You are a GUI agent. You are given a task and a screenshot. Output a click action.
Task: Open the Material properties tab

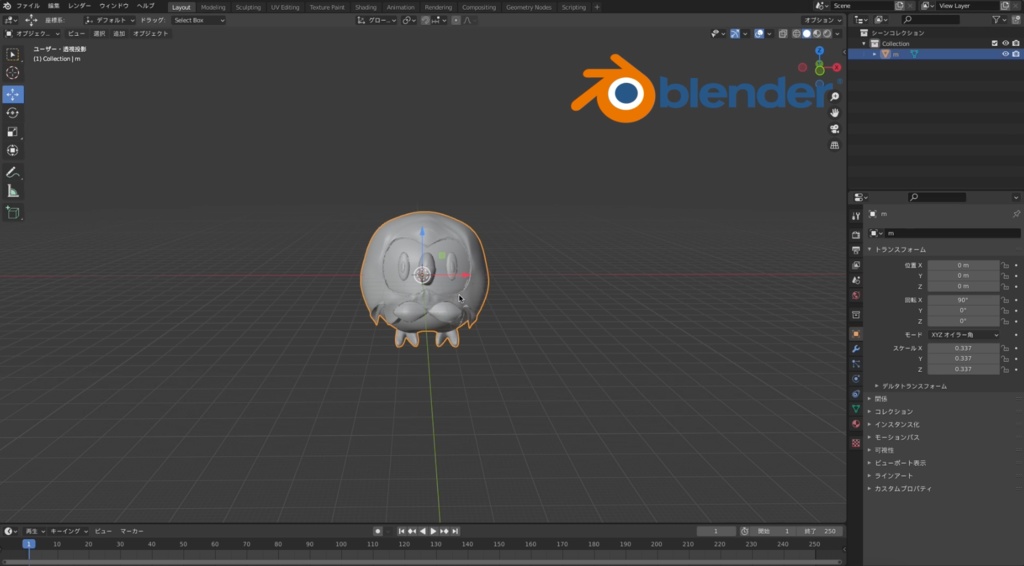point(856,424)
